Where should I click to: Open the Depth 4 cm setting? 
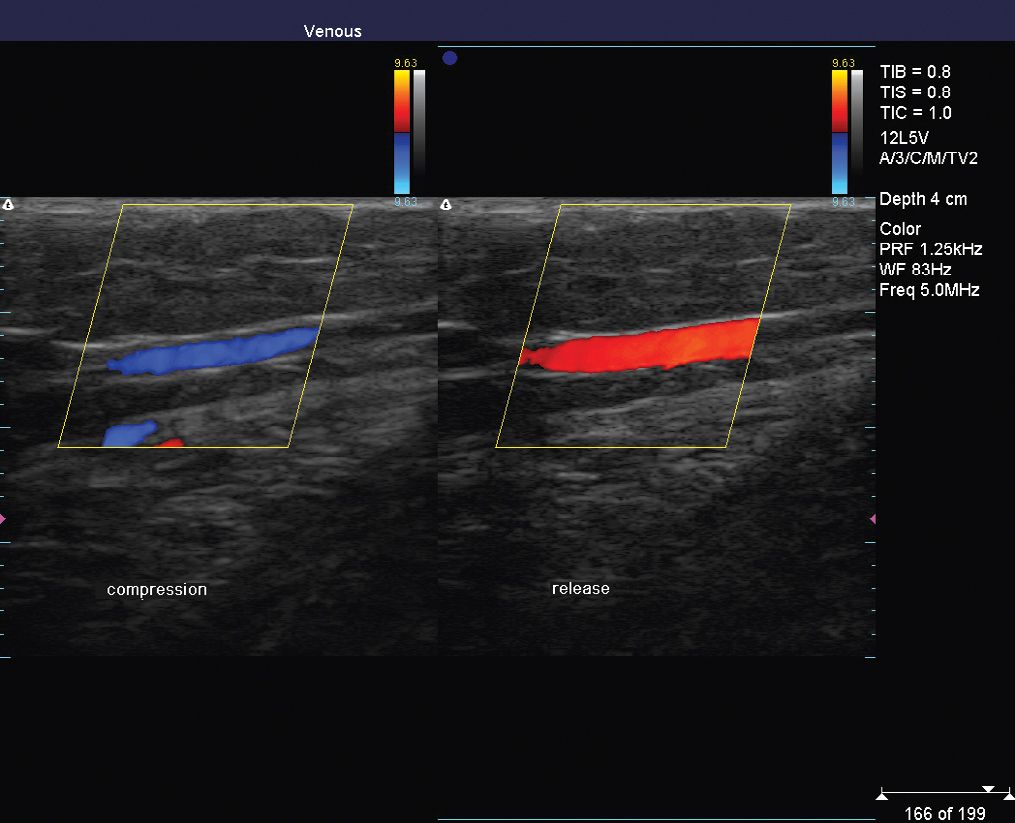pyautogui.click(x=923, y=199)
